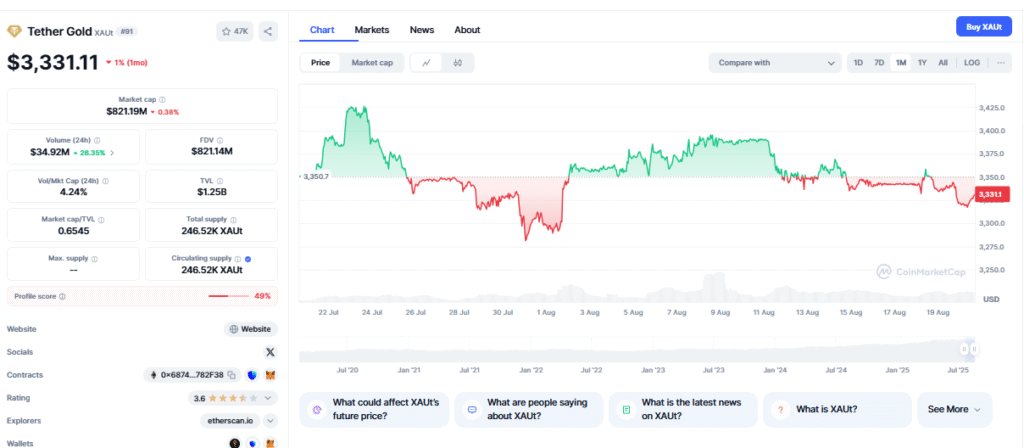Switch to candlestick chart view icon
This screenshot has width=1024, height=448.
tap(457, 63)
